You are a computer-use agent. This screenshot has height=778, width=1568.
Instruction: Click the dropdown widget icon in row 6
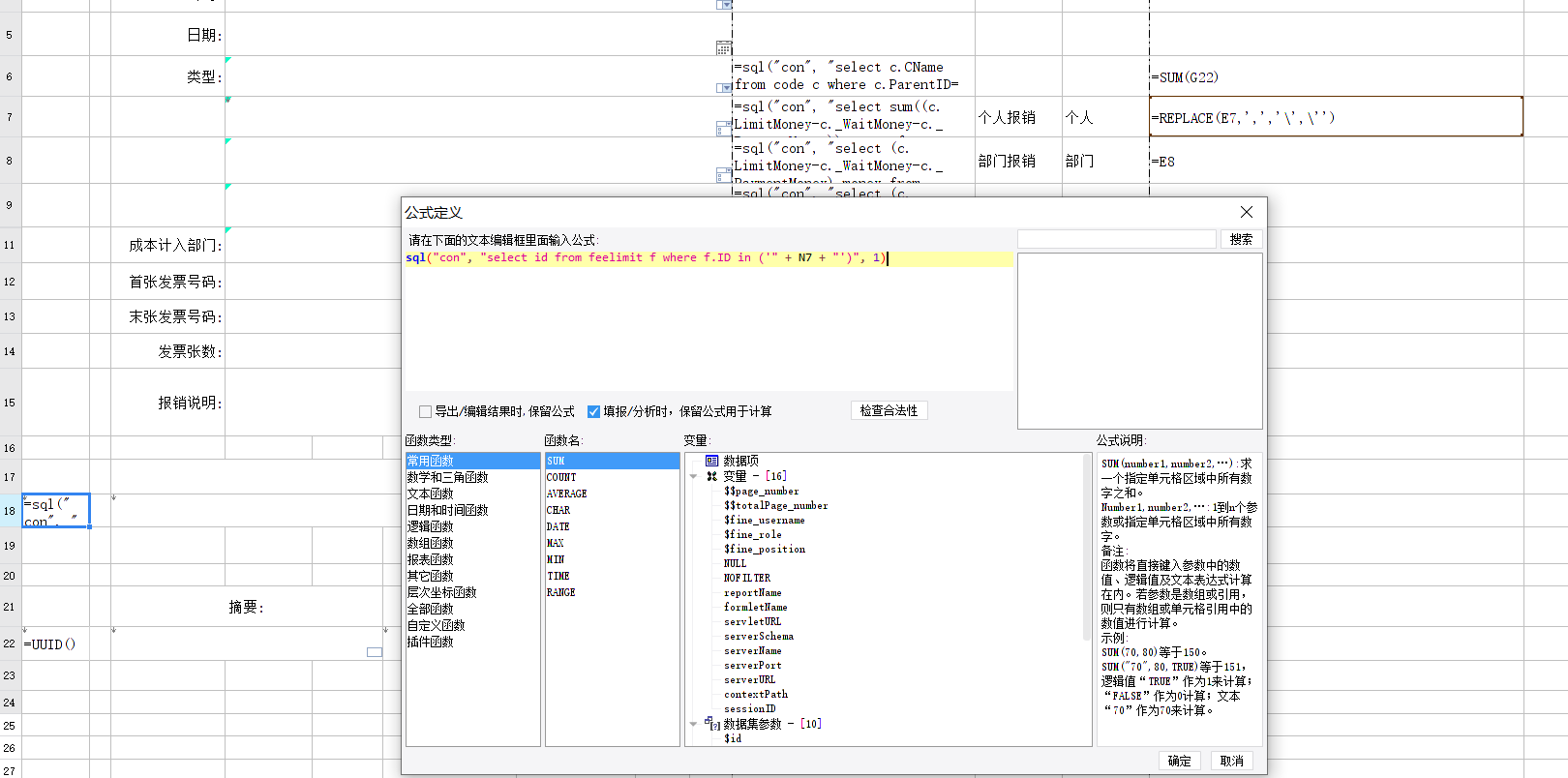click(724, 88)
